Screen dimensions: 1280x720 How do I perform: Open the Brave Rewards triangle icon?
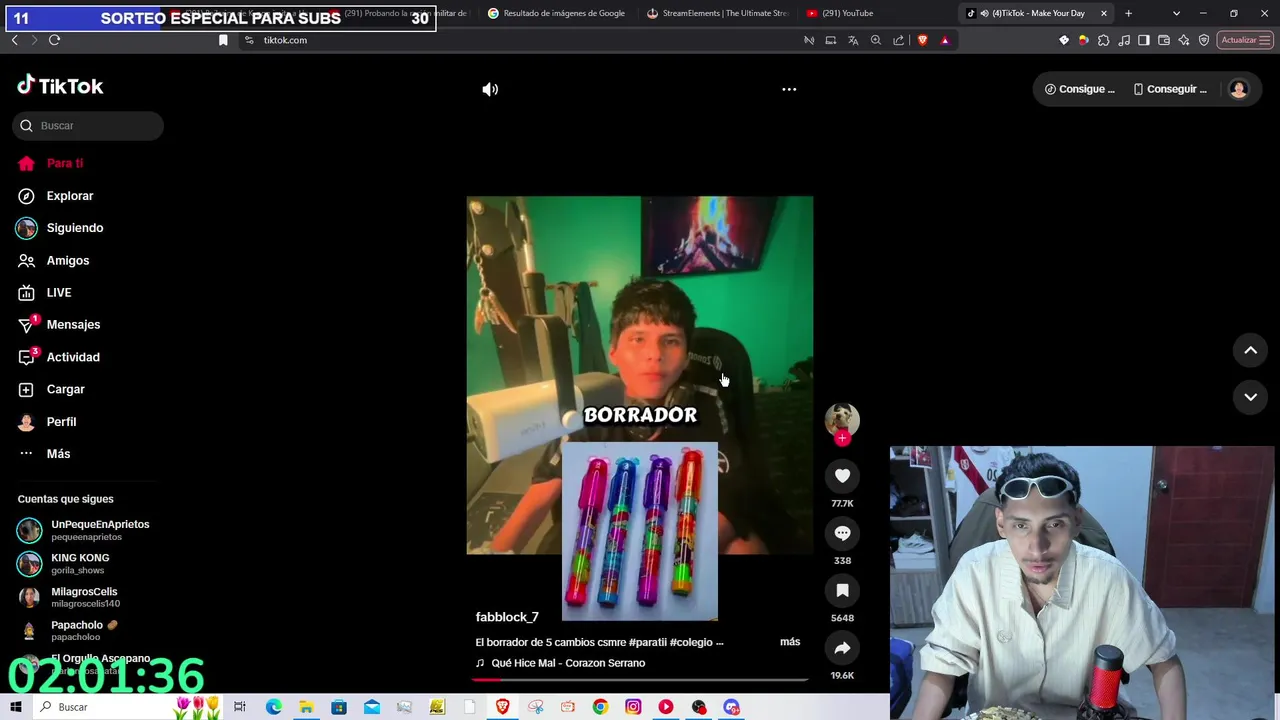[x=945, y=40]
